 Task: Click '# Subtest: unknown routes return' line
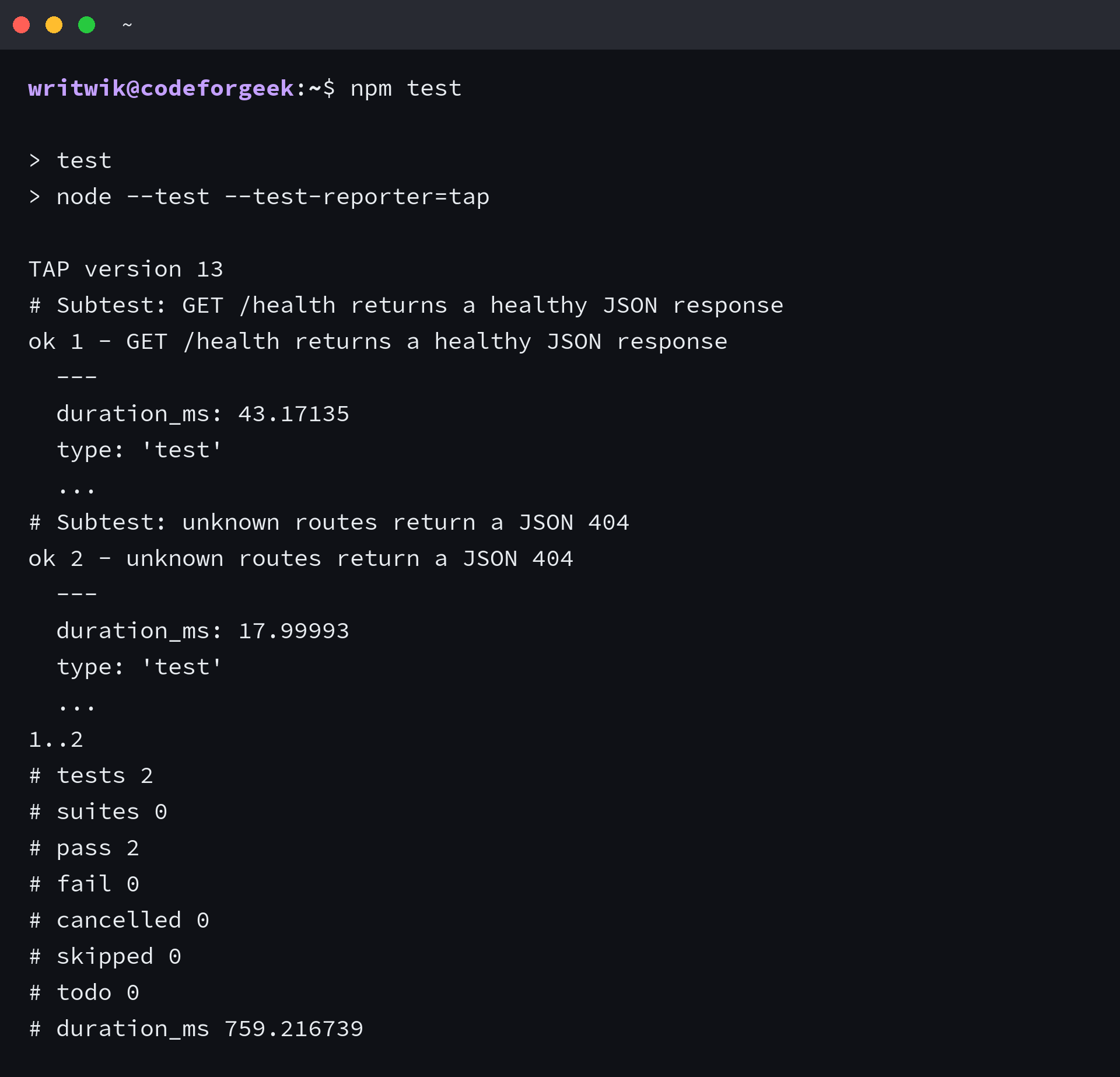[x=329, y=523]
